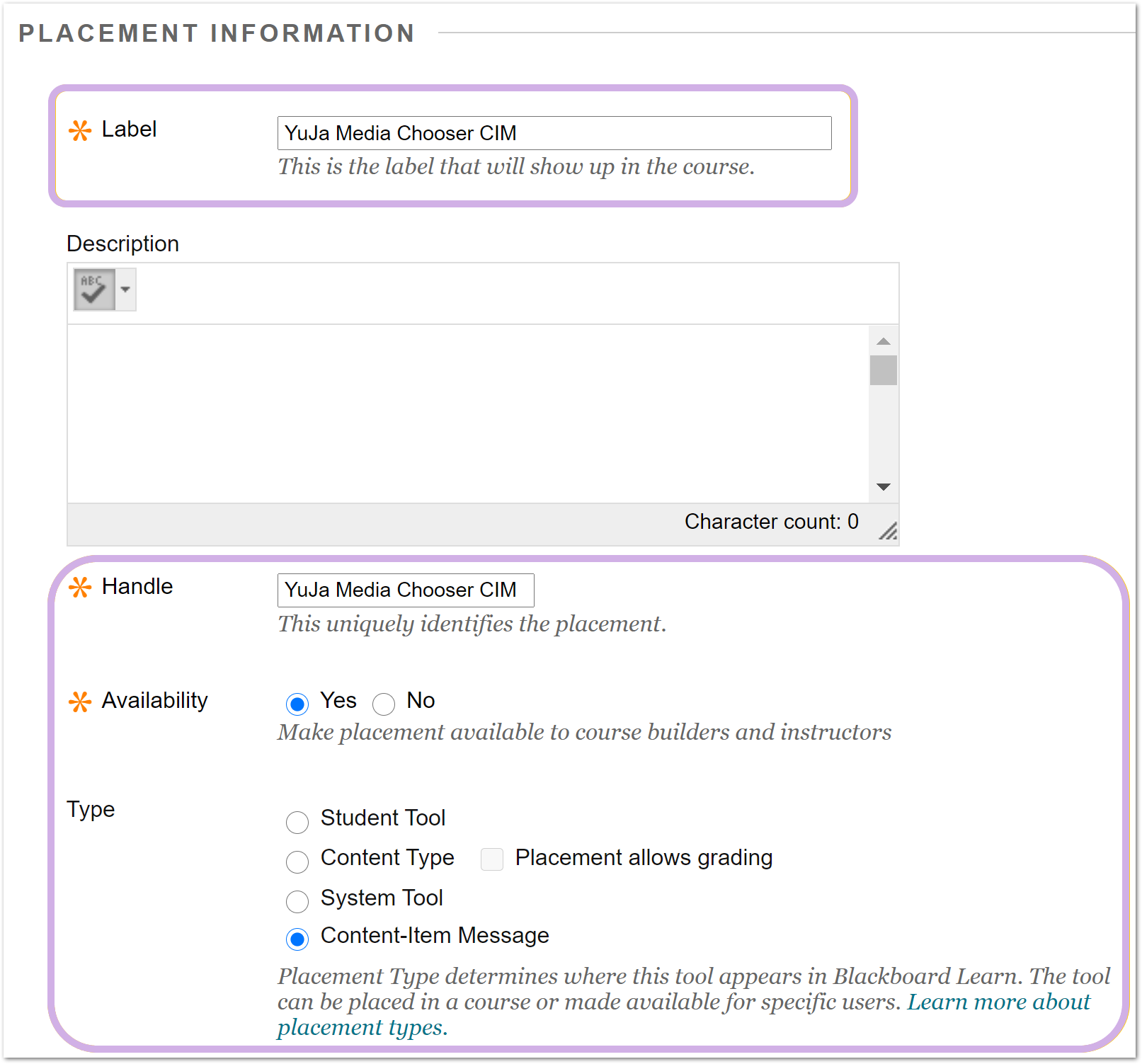Click the Placement Information heading
Image resolution: width=1142 pixels, height=1064 pixels.
click(217, 33)
